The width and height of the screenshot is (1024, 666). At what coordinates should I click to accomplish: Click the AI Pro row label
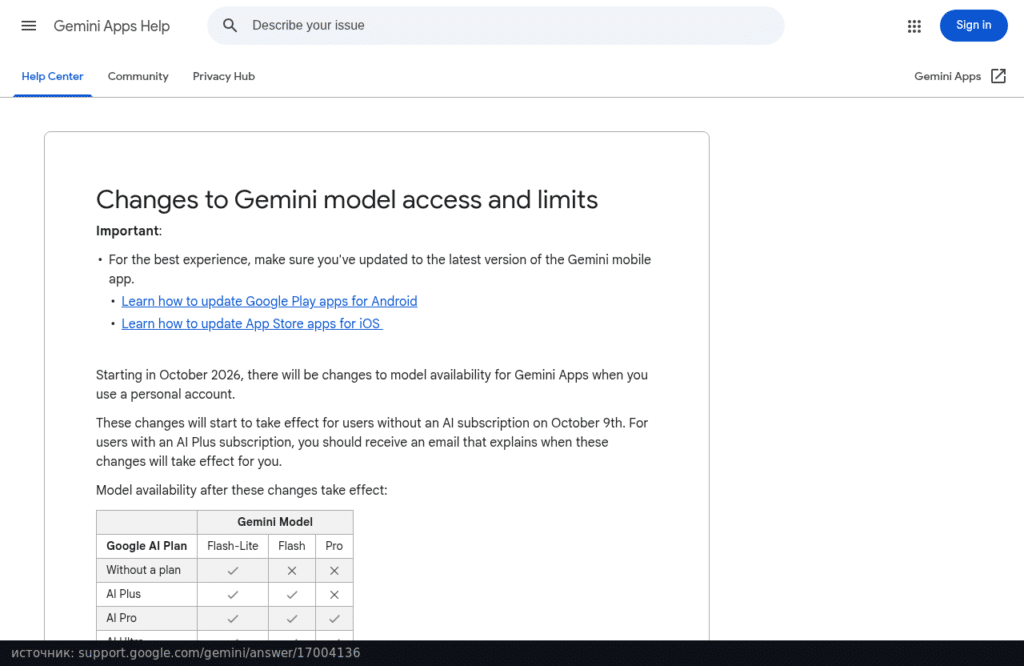[121, 618]
